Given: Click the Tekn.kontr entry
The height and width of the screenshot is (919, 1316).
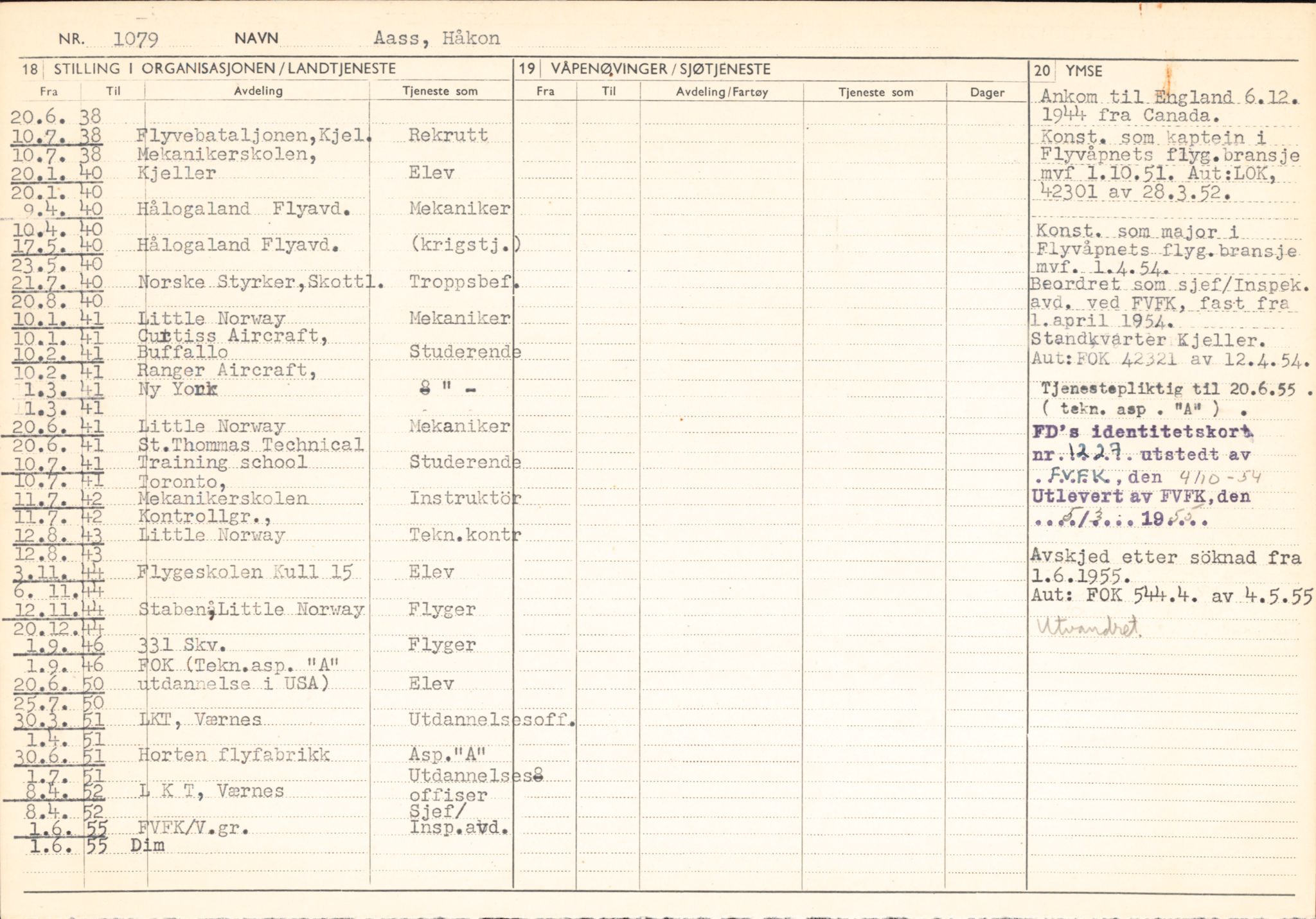Looking at the screenshot, I should 465,535.
